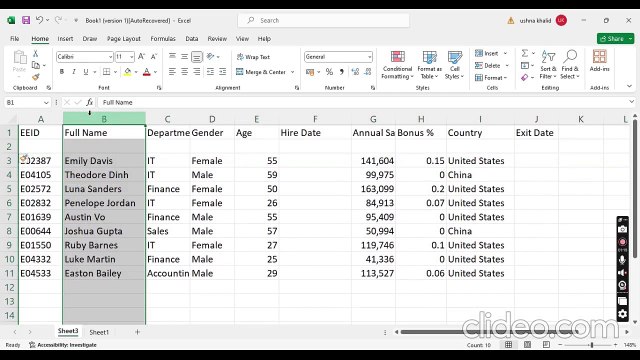The width and height of the screenshot is (640, 360).
Task: Expand the Name Box dropdown
Action: 46,102
